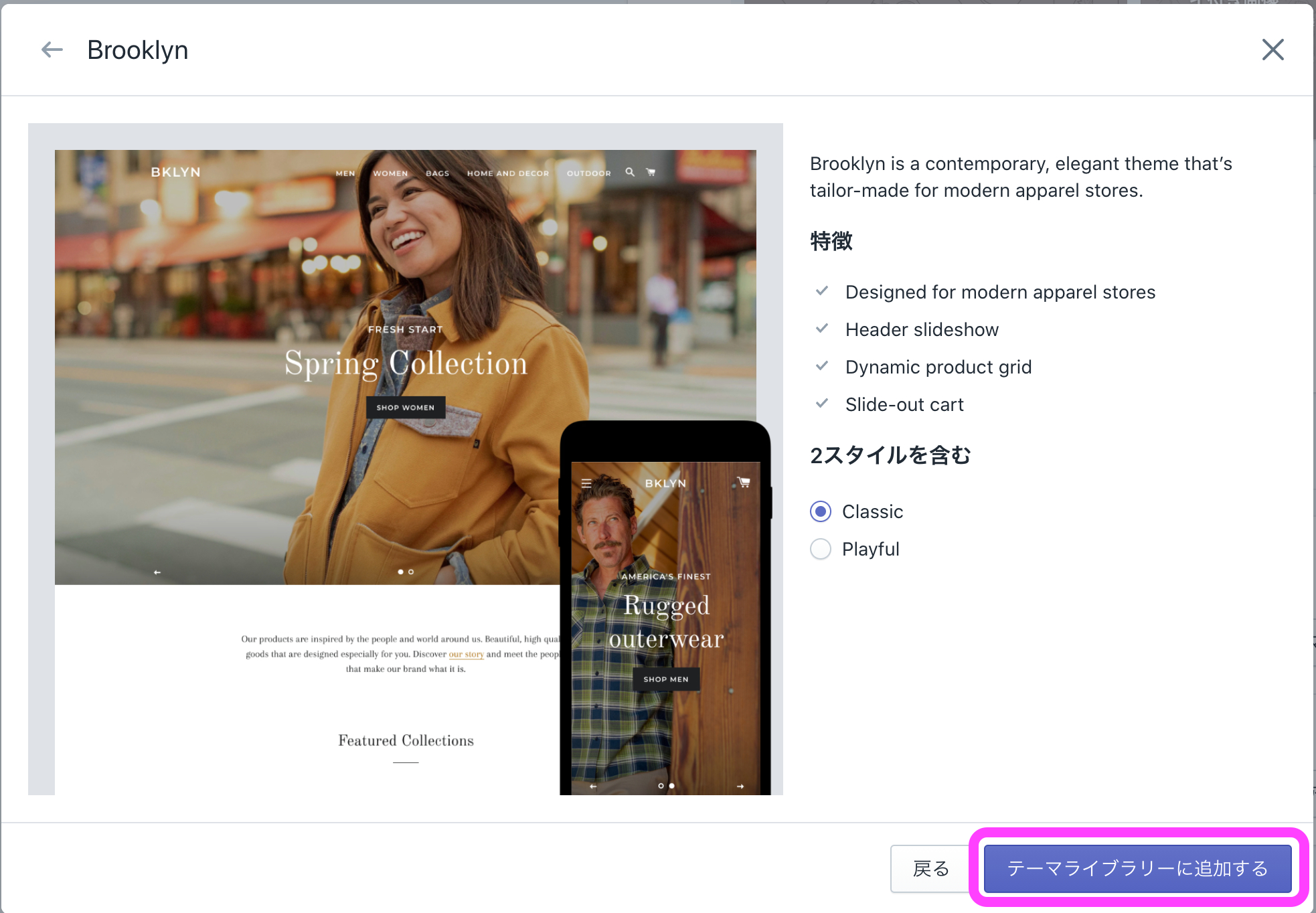Screen dimensions: 1316x913
Task: Click テーマライブラリーに追加する button
Action: click(x=1137, y=868)
